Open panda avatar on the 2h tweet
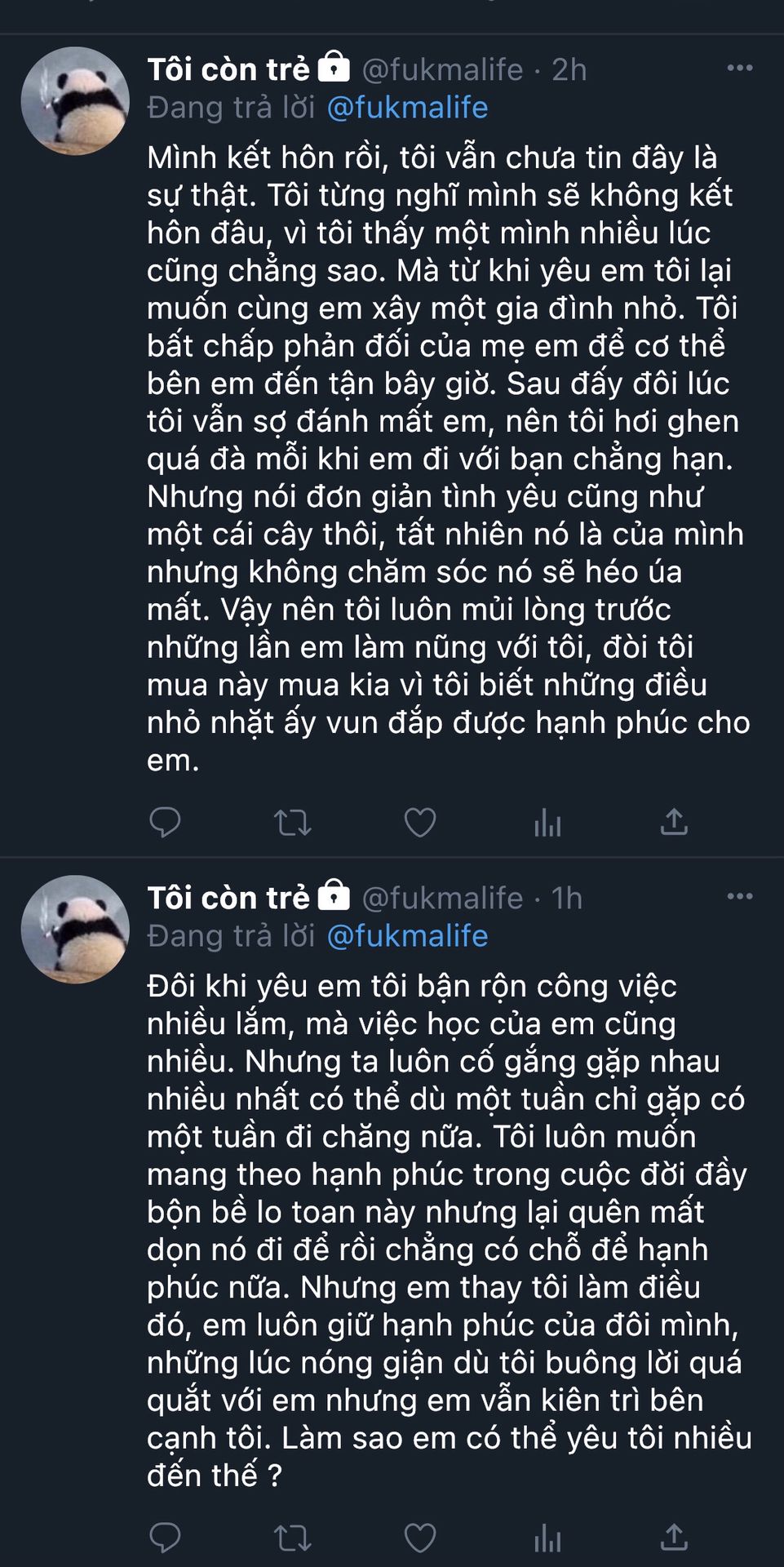Viewport: 784px width, 1567px height. [75, 101]
